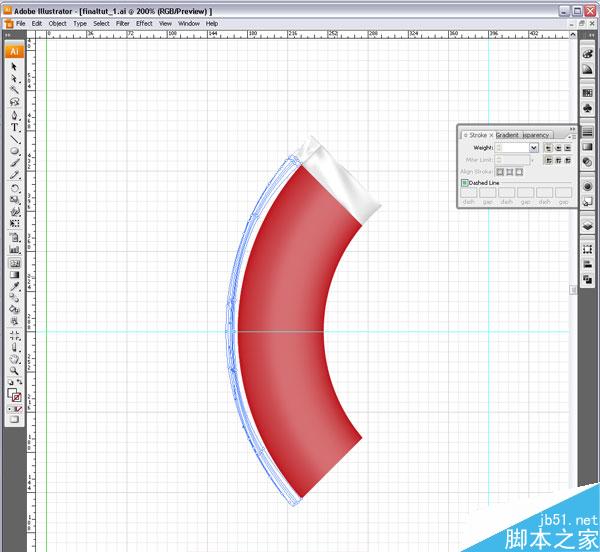The image size is (600, 552).
Task: Choose Round Join in Stroke panel
Action: click(558, 160)
